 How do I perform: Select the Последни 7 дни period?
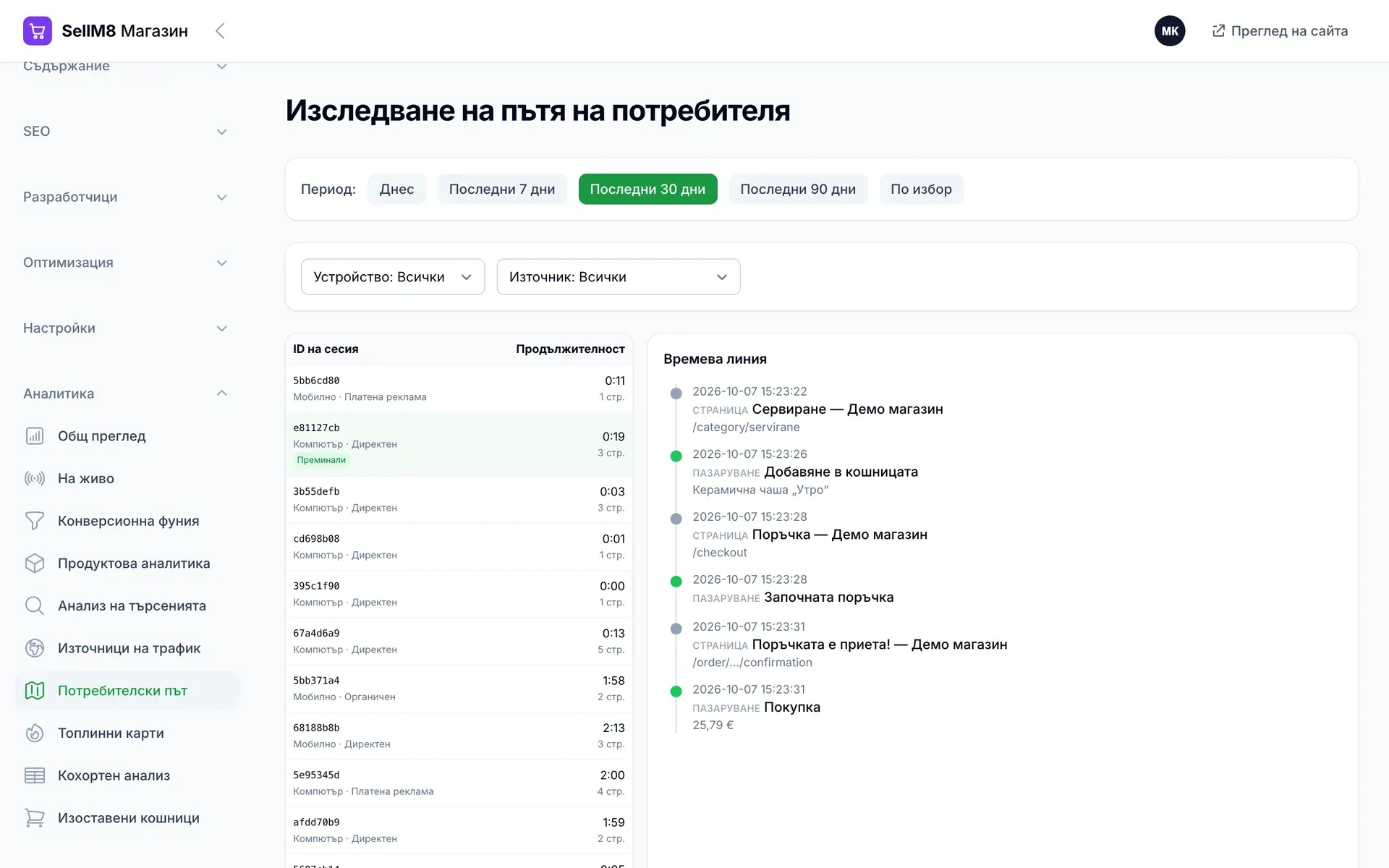(x=502, y=190)
